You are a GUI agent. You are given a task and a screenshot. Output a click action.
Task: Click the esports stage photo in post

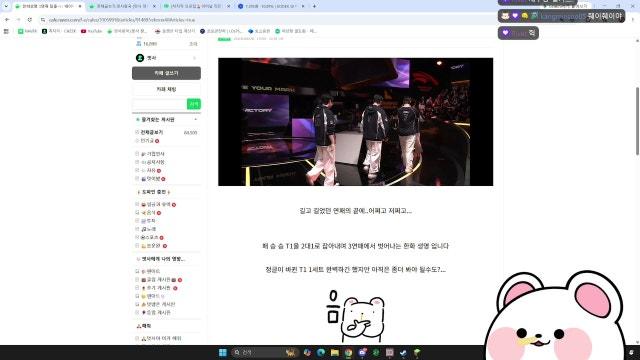356,122
